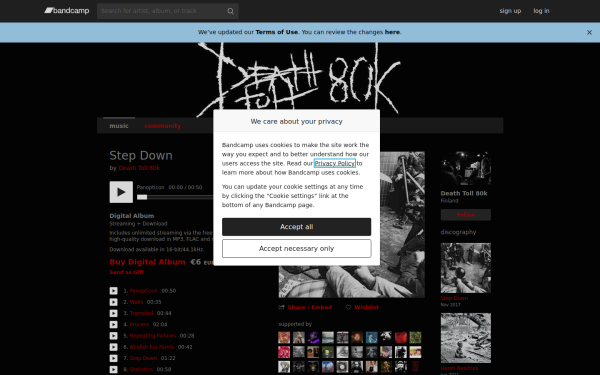The height and width of the screenshot is (375, 600).
Task: Click Buy Digital Album
Action: (147, 262)
